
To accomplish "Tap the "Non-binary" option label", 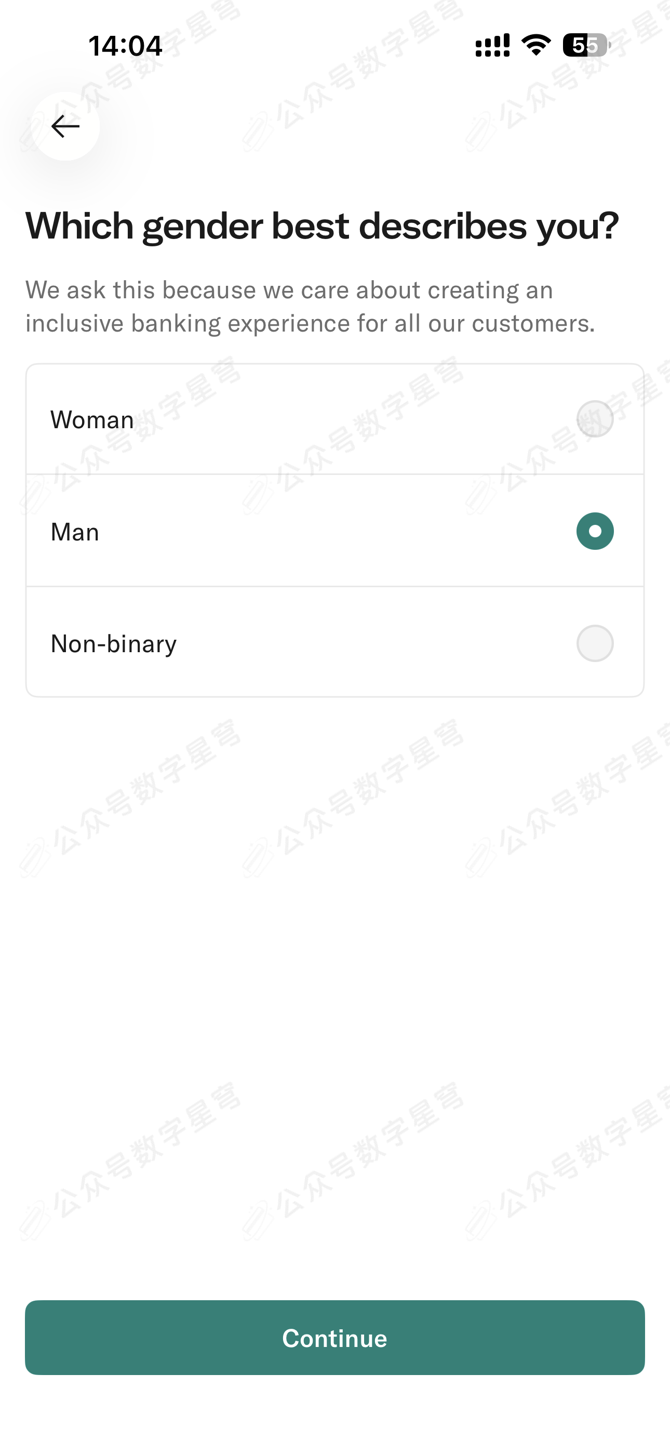I will tap(114, 644).
